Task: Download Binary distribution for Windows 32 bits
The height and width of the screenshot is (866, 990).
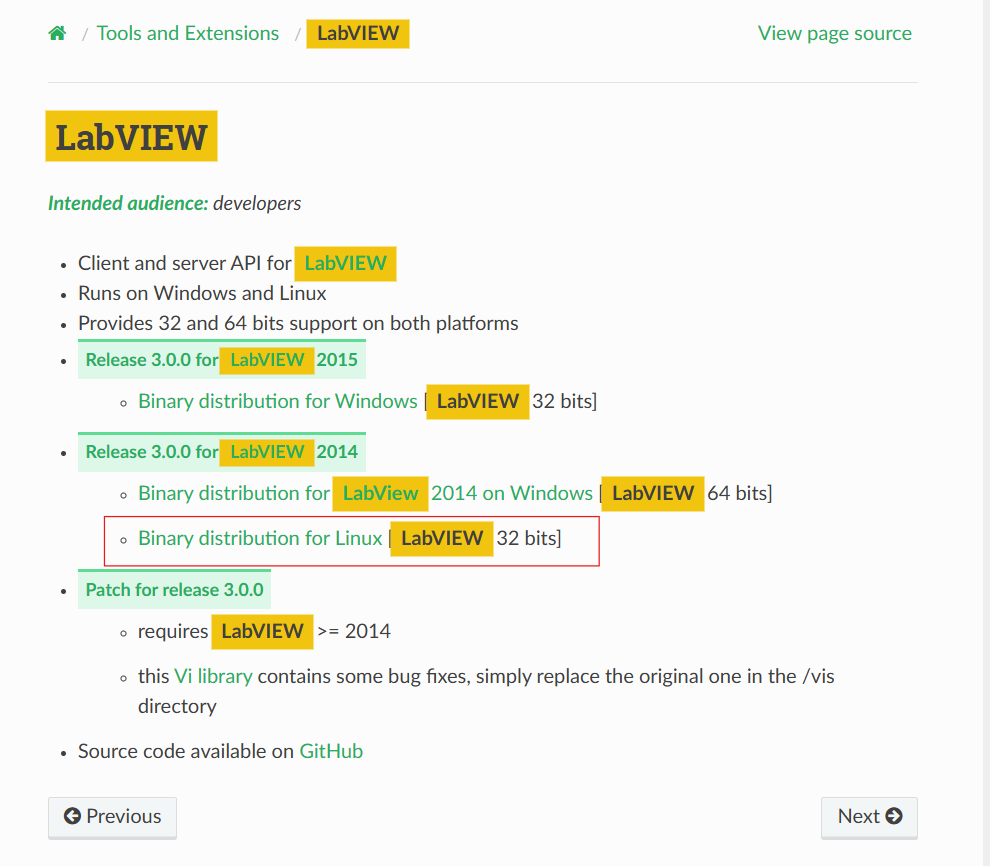Action: point(278,401)
